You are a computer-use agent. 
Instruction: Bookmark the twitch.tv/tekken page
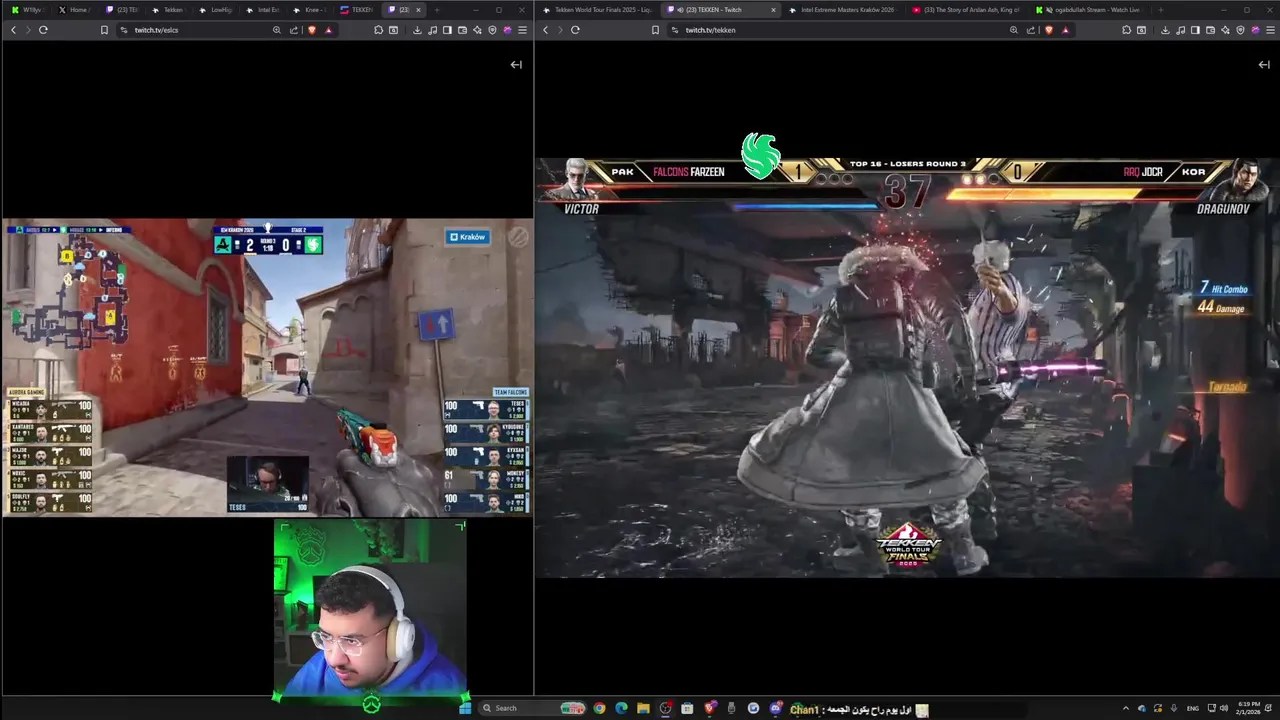click(x=655, y=30)
